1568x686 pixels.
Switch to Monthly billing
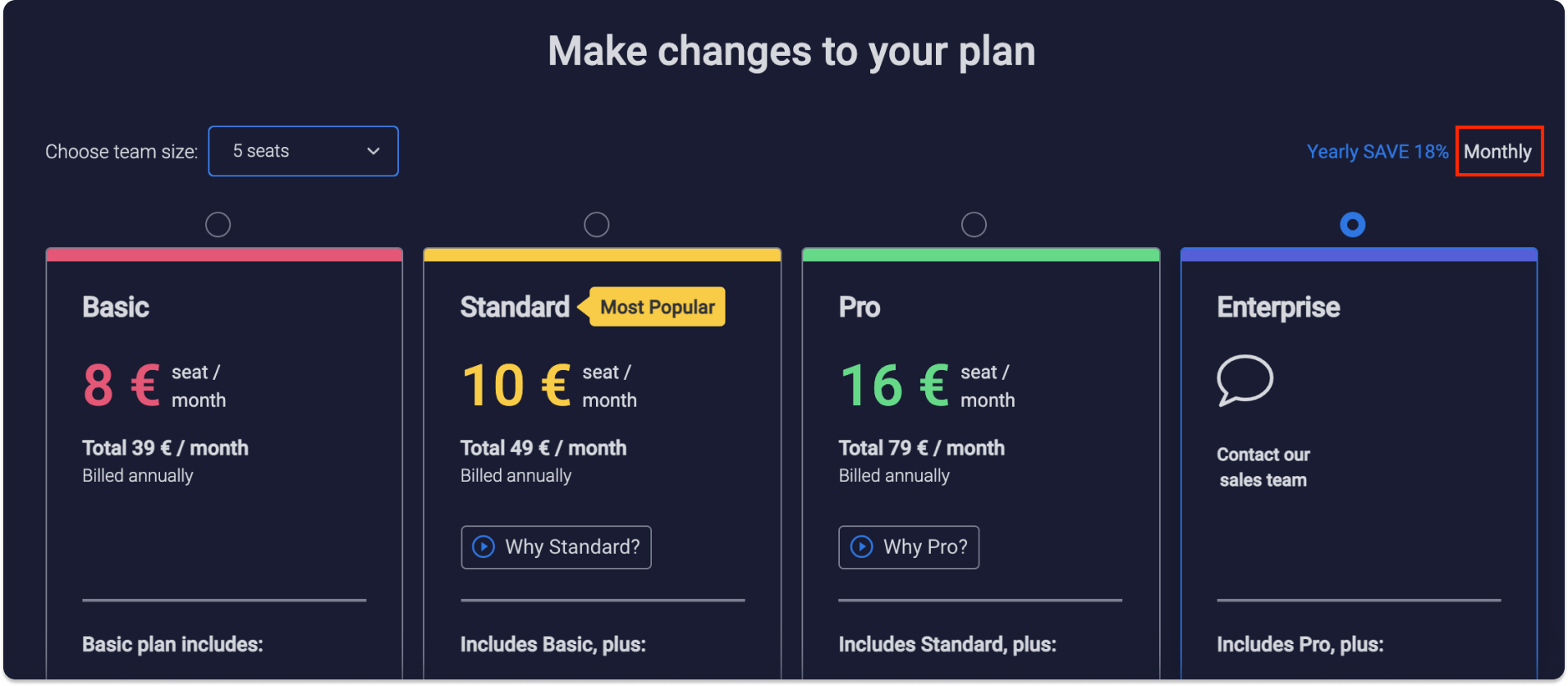pos(1497,152)
